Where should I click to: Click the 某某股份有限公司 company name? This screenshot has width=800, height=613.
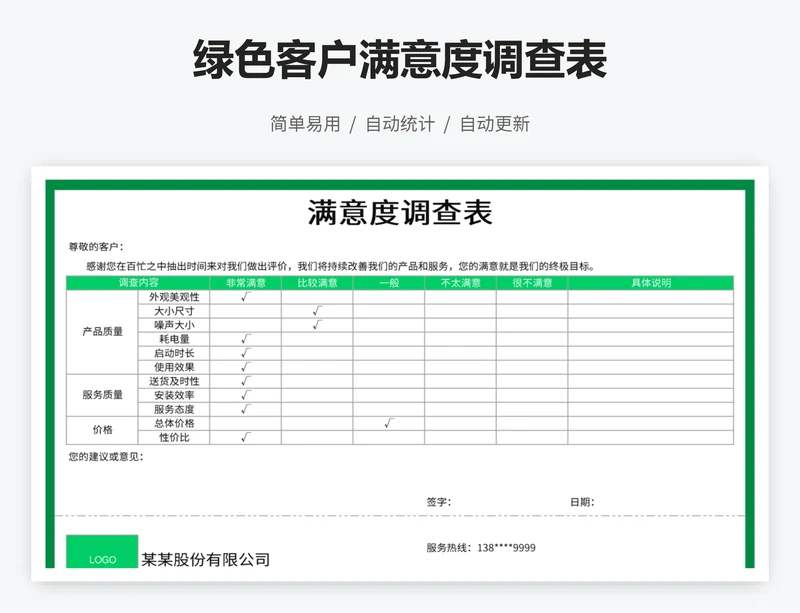205,560
